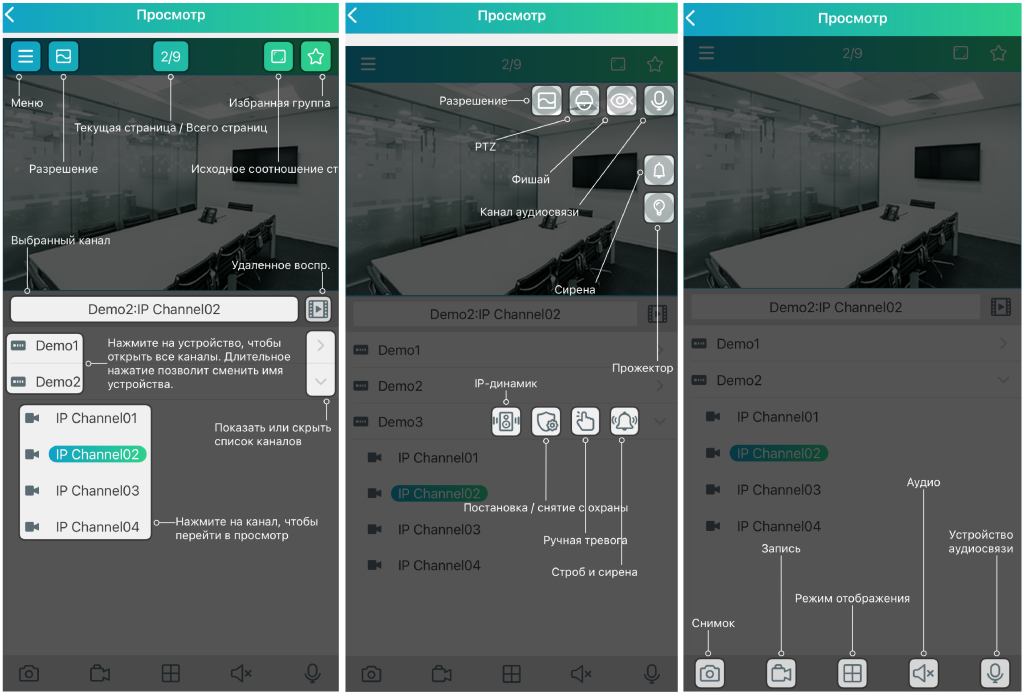This screenshot has height=694, width=1024.
Task: Toggle arm/disarm shield icon
Action: [546, 422]
